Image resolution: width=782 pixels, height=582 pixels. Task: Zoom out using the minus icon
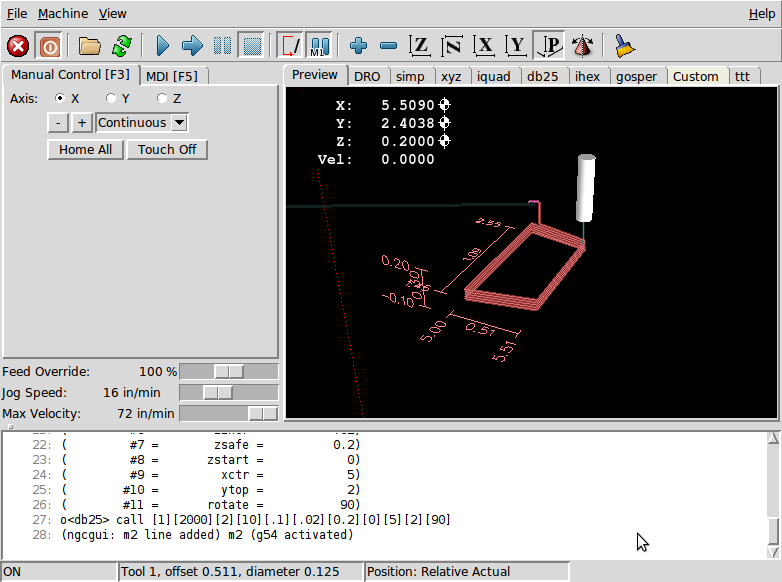(389, 46)
